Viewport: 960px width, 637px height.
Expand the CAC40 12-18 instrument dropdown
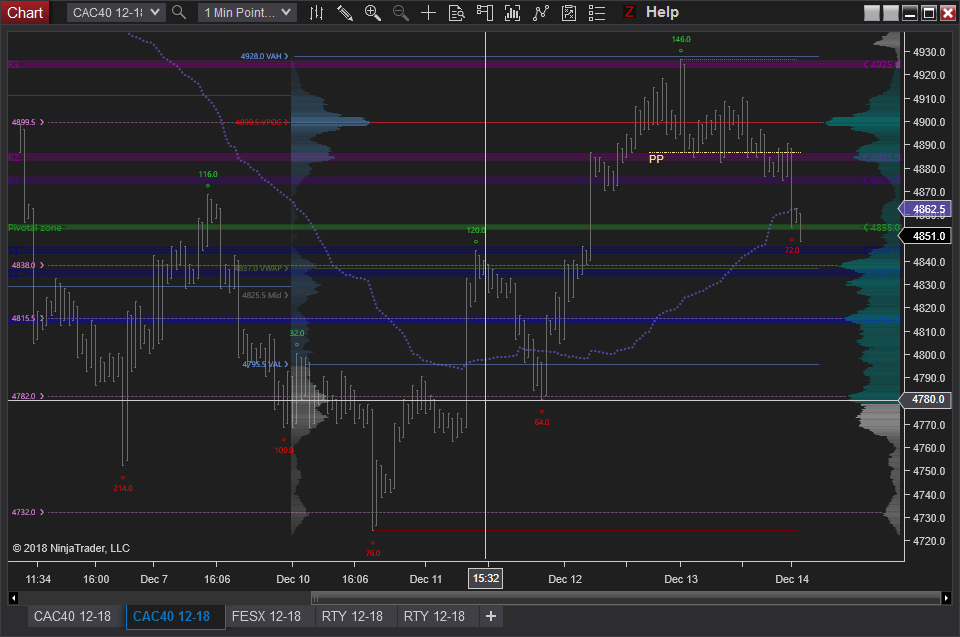pyautogui.click(x=116, y=12)
